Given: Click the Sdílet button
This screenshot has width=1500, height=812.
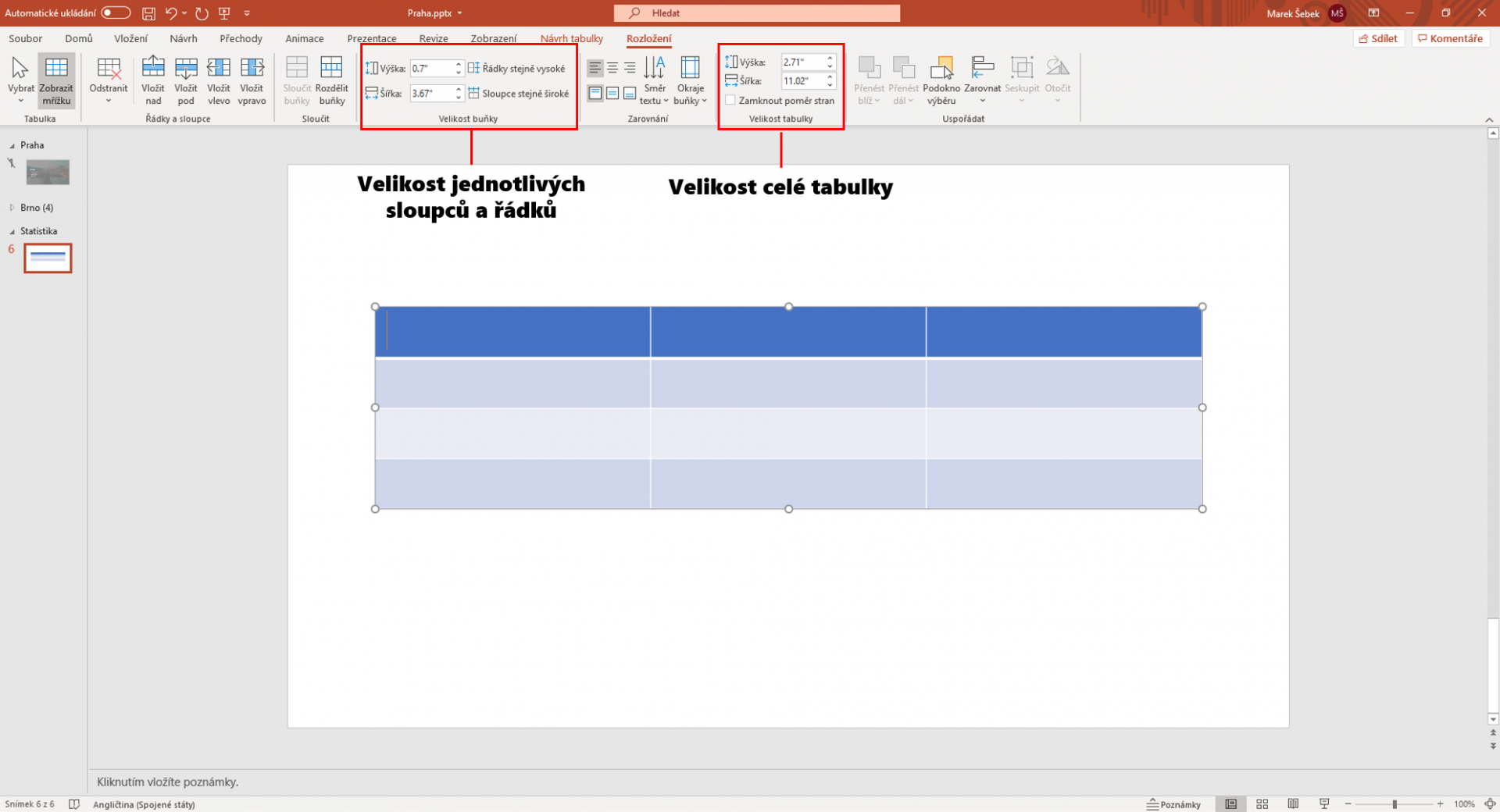Looking at the screenshot, I should tap(1379, 37).
